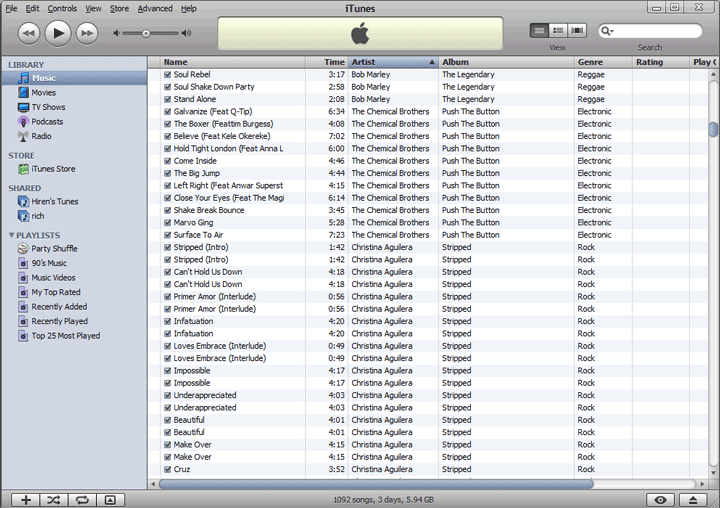Click the volume slider knob
Screen dimensions: 720x508
146,34
